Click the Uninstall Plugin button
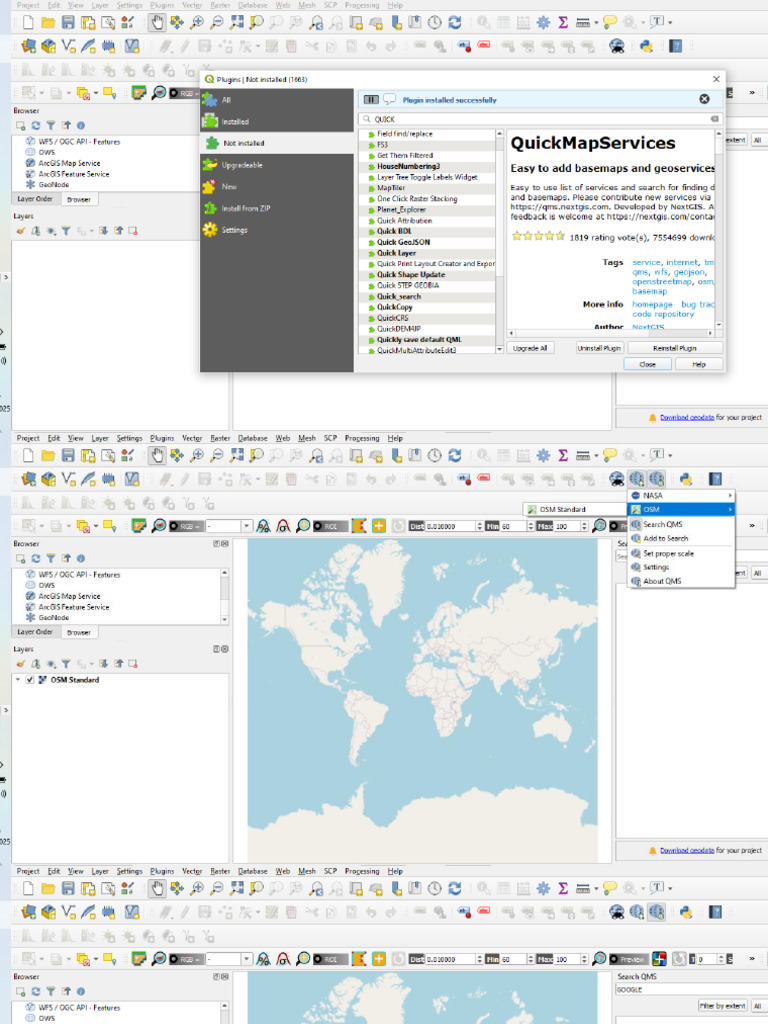This screenshot has width=768, height=1024. pos(599,348)
